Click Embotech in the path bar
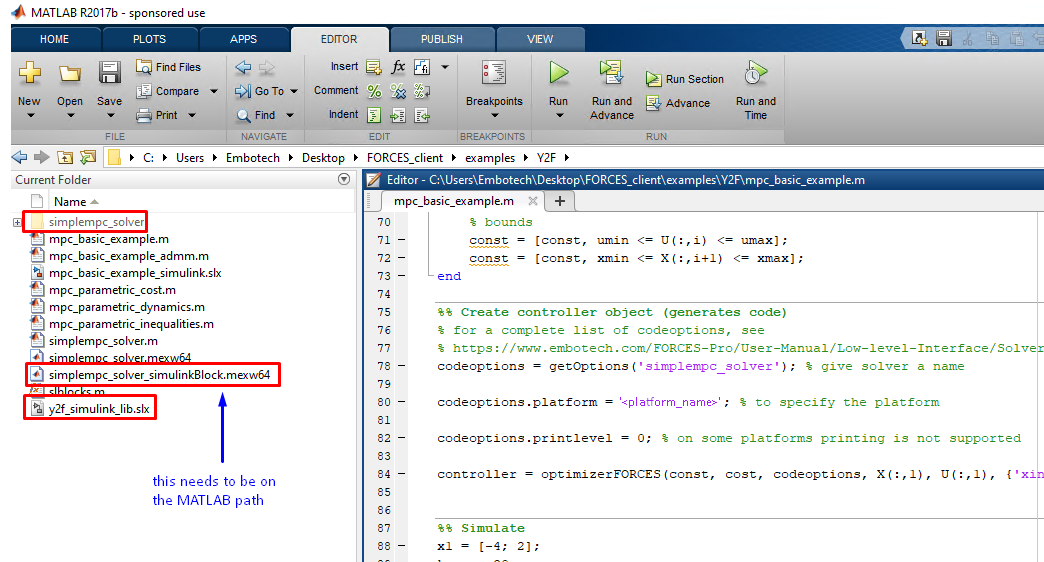This screenshot has height=562, width=1044. 252,158
